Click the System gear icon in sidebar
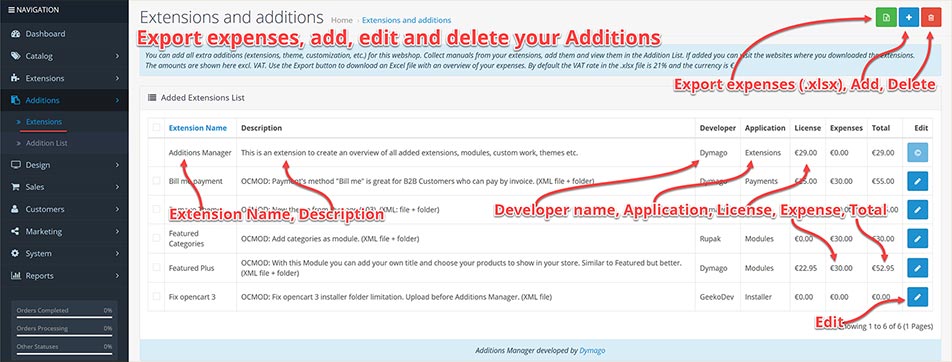The width and height of the screenshot is (952, 362). [16, 253]
